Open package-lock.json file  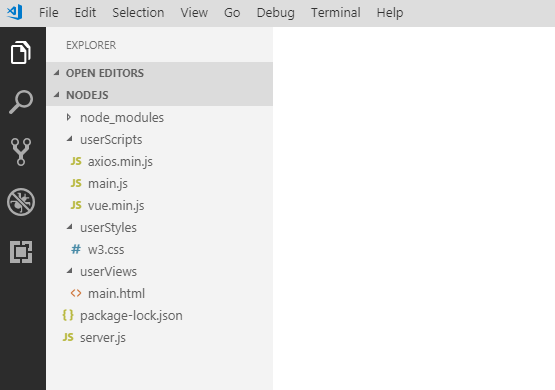pyautogui.click(x=131, y=315)
